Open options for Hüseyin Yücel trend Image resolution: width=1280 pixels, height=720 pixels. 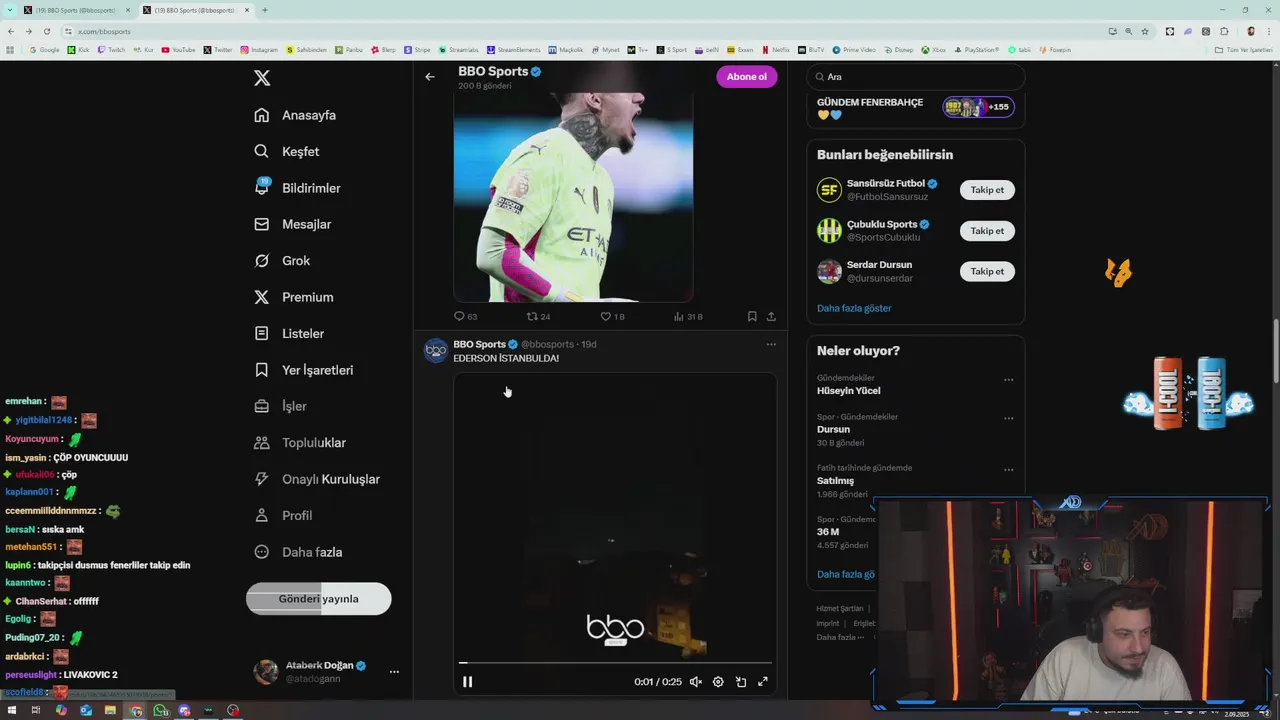1008,380
